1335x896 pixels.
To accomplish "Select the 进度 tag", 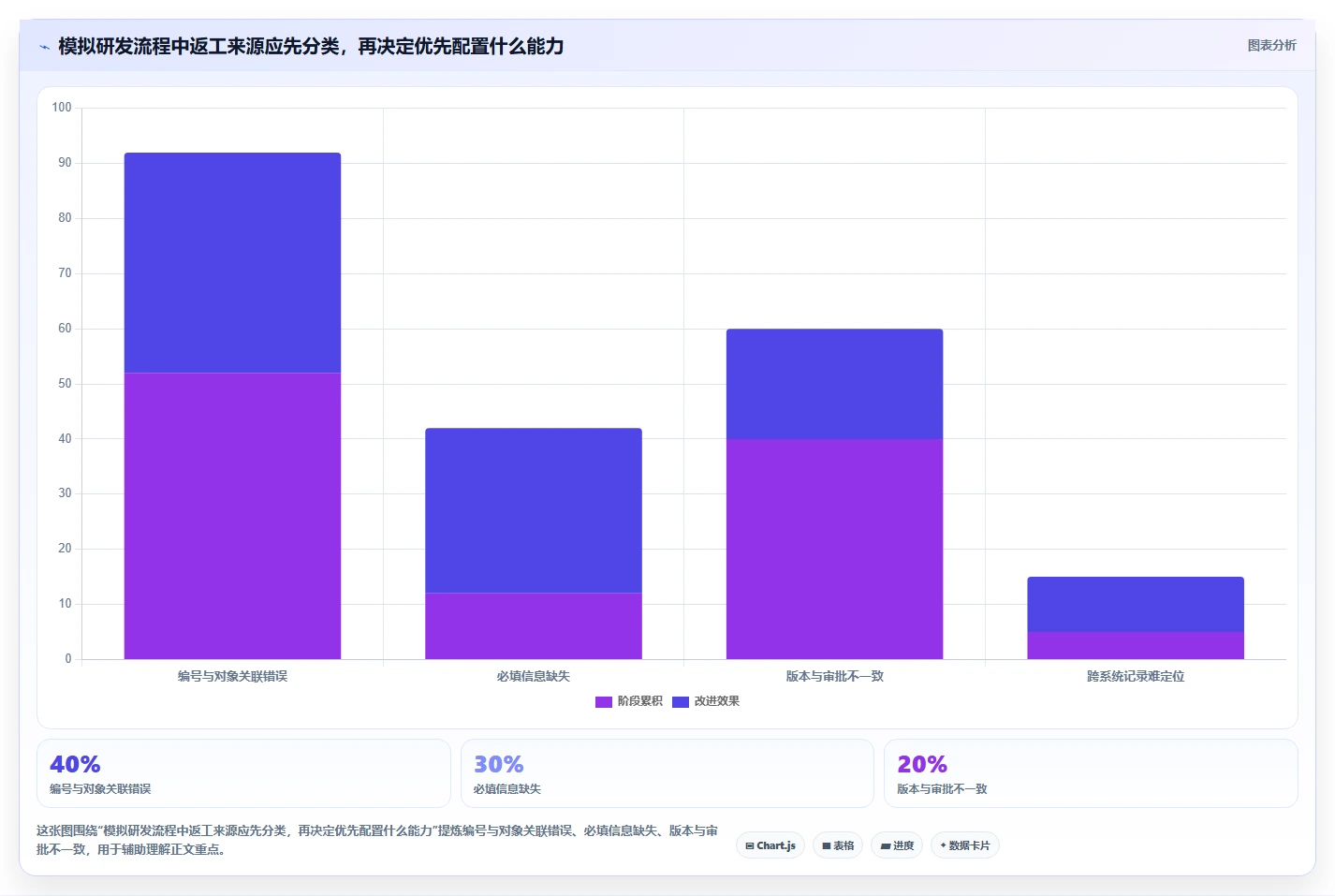I will pos(897,845).
